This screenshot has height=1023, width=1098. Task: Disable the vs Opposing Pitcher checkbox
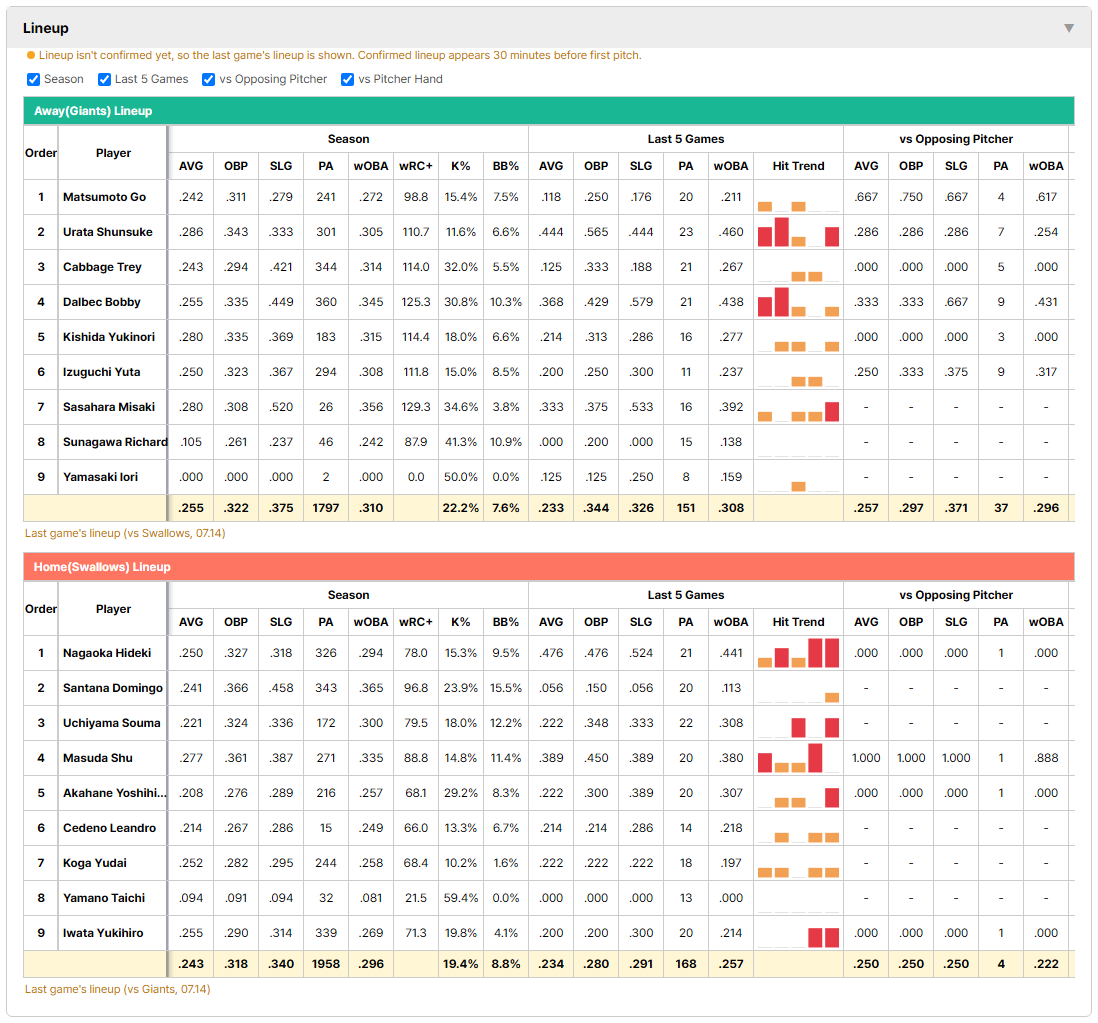[x=209, y=79]
